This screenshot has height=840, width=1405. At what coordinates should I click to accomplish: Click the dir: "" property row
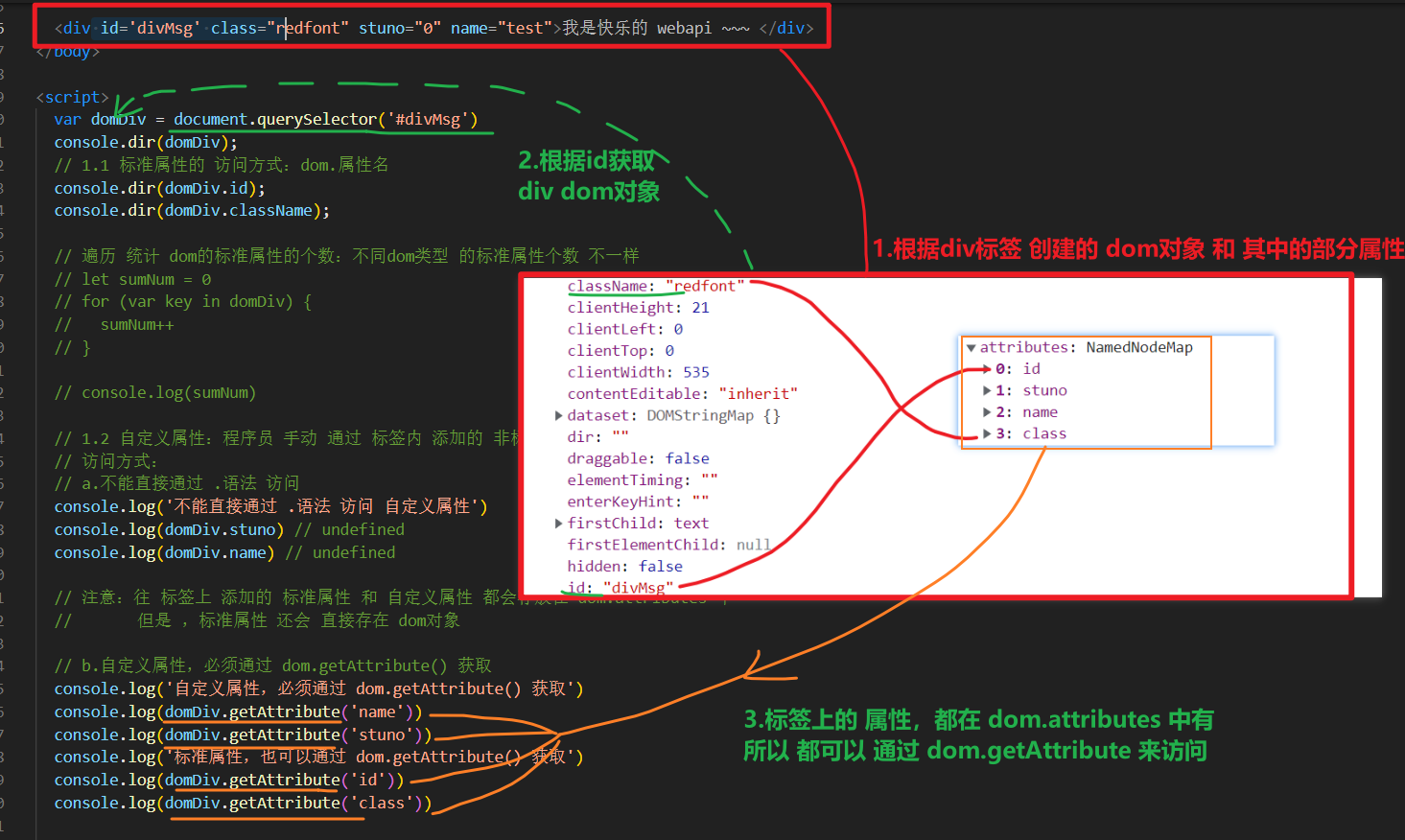[597, 437]
